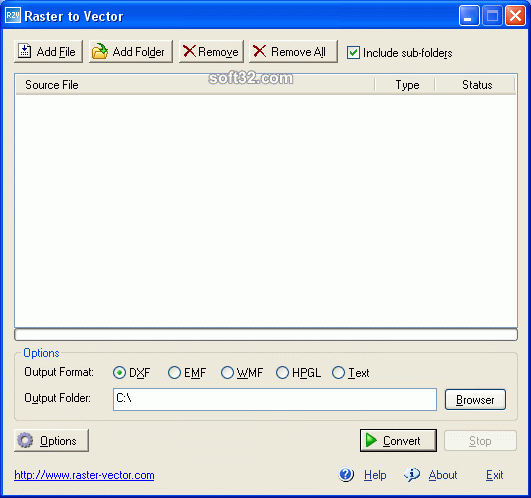Select Text output format

[338, 373]
